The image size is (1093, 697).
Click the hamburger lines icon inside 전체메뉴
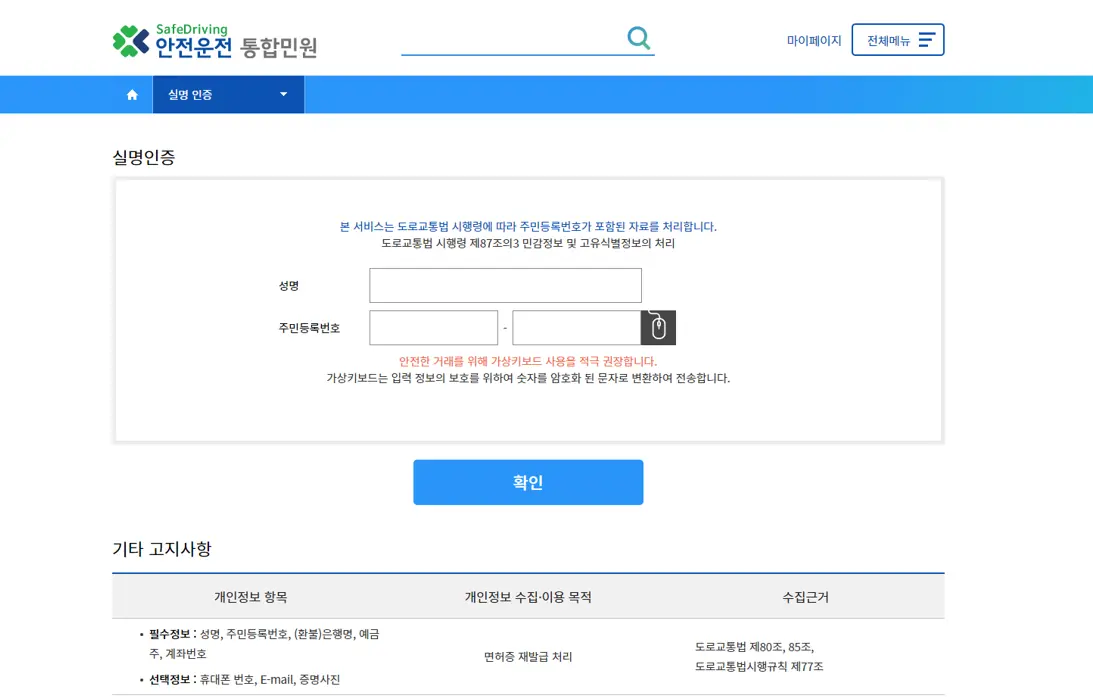[926, 39]
